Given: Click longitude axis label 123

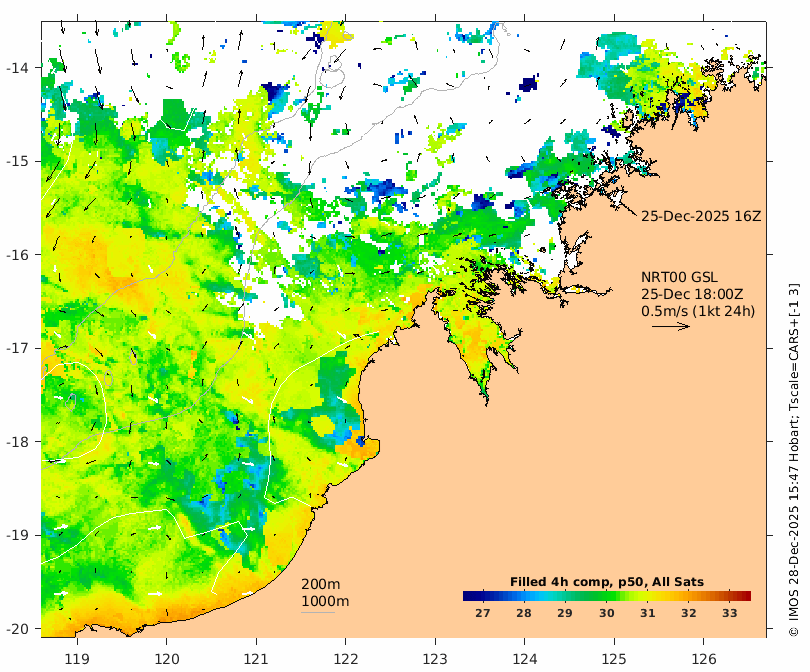Looking at the screenshot, I should (x=435, y=659).
